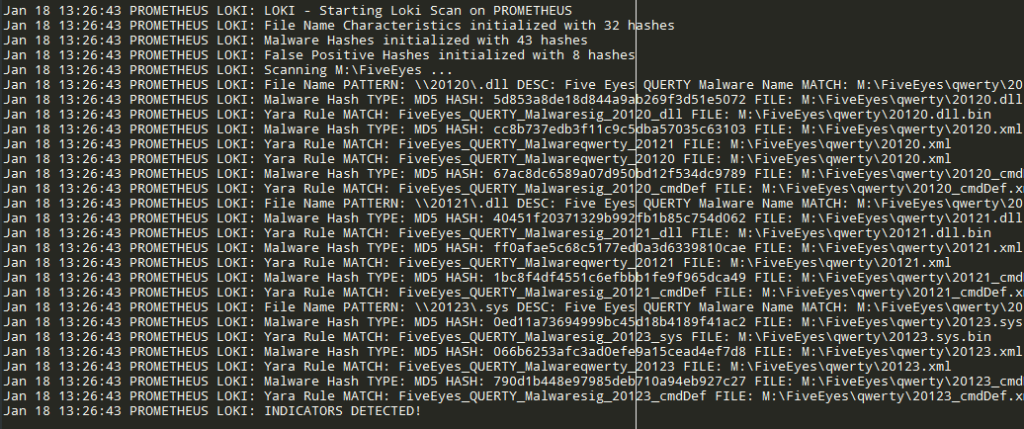This screenshot has height=429, width=1024.
Task: Click the 'False Positive Hashes initialized' line
Action: (x=319, y=55)
